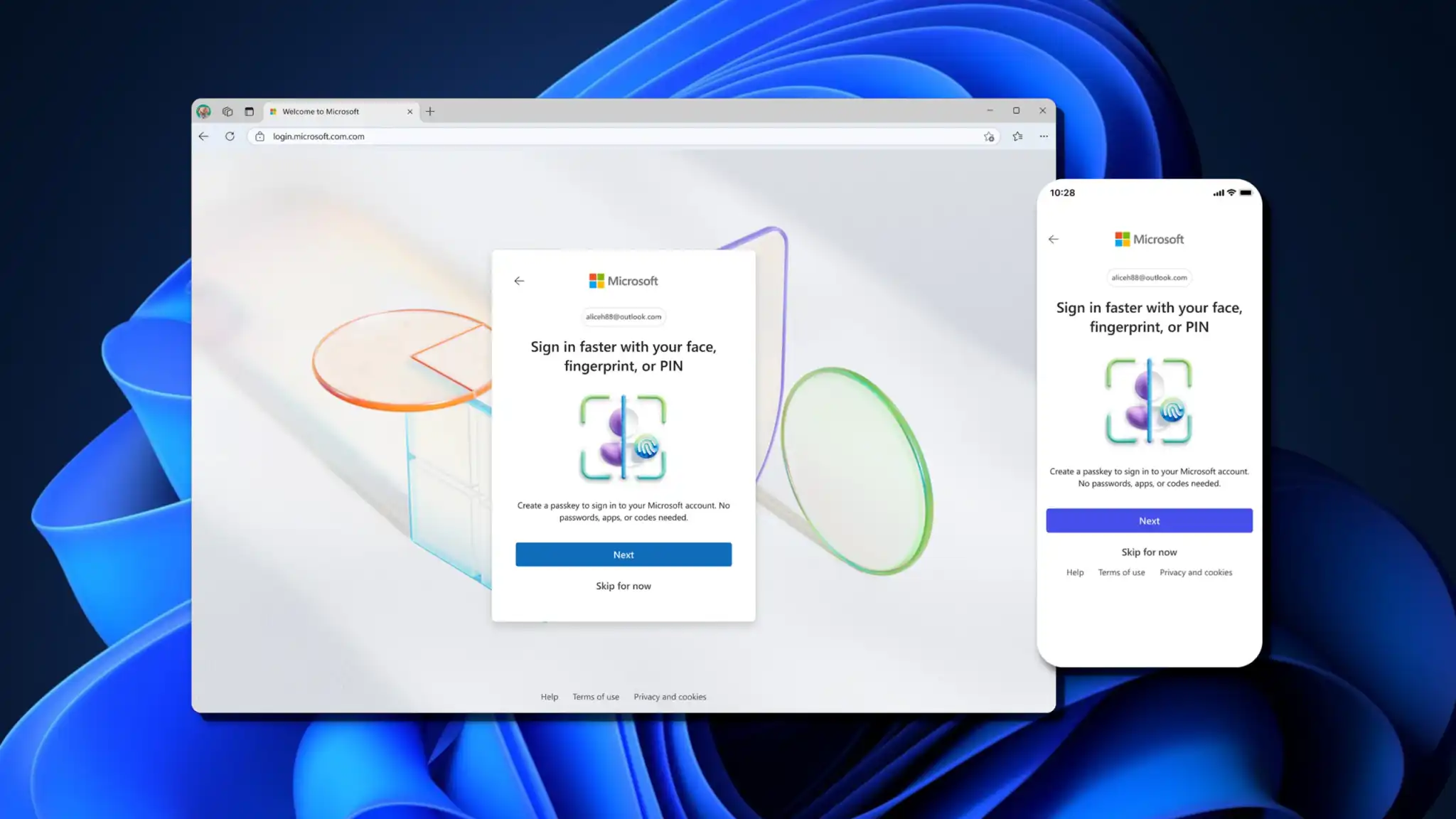This screenshot has height=819, width=1456.
Task: Click the blue Next button in browser card
Action: 623,555
